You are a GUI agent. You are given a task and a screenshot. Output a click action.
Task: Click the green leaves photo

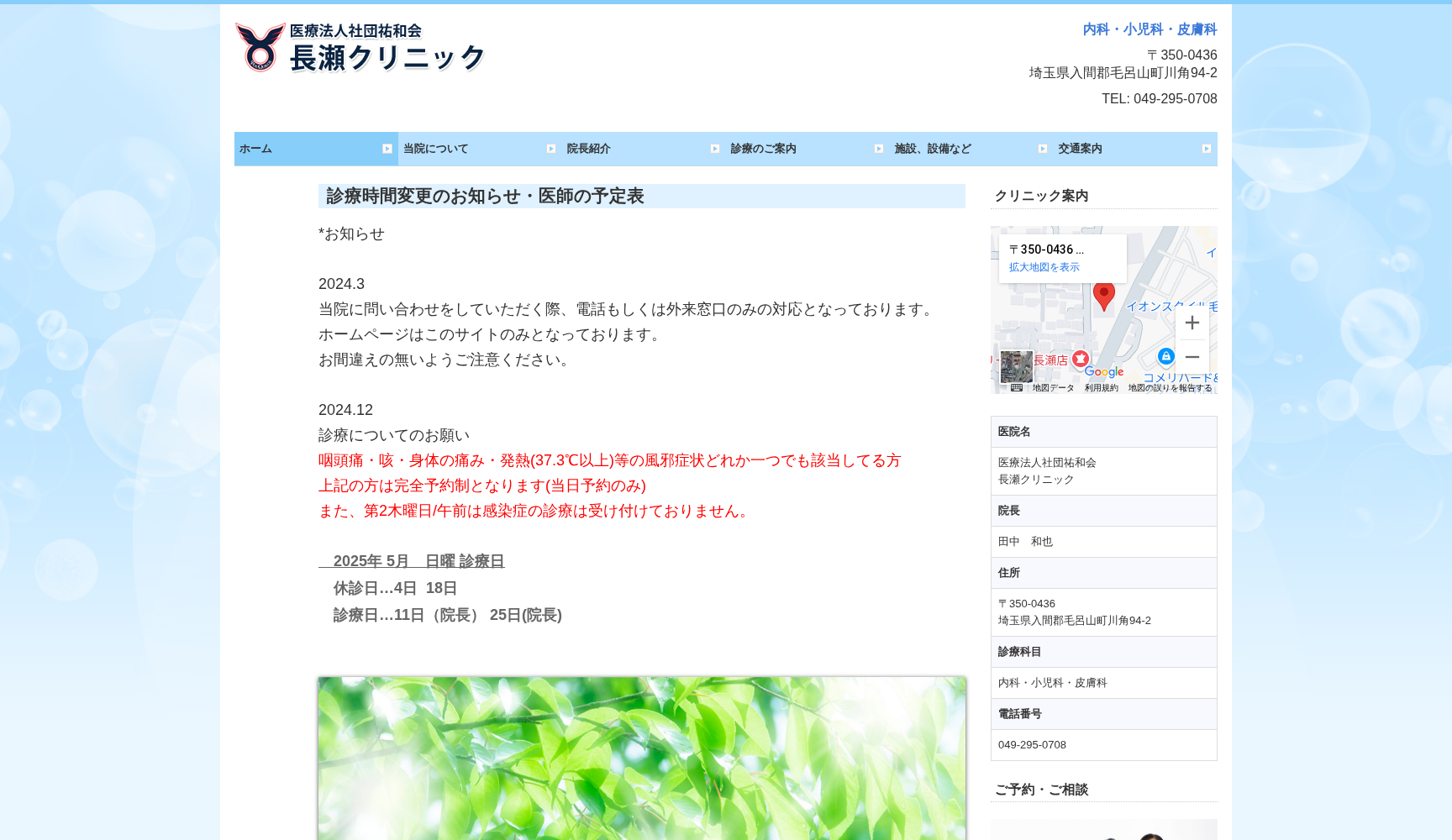pyautogui.click(x=641, y=756)
